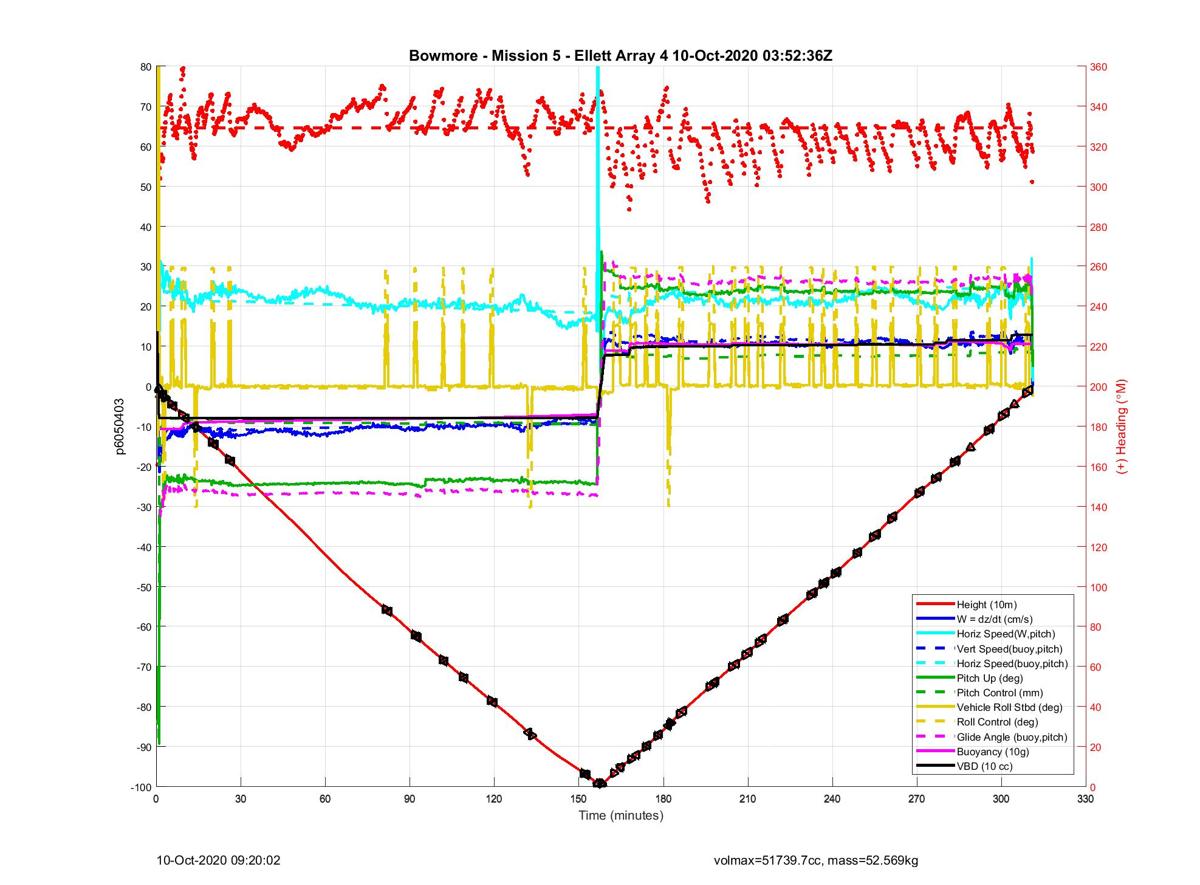1200x885 pixels.
Task: Click the cyan line sample beside 'Horiz Speed(W,pitch)'
Action: click(935, 634)
